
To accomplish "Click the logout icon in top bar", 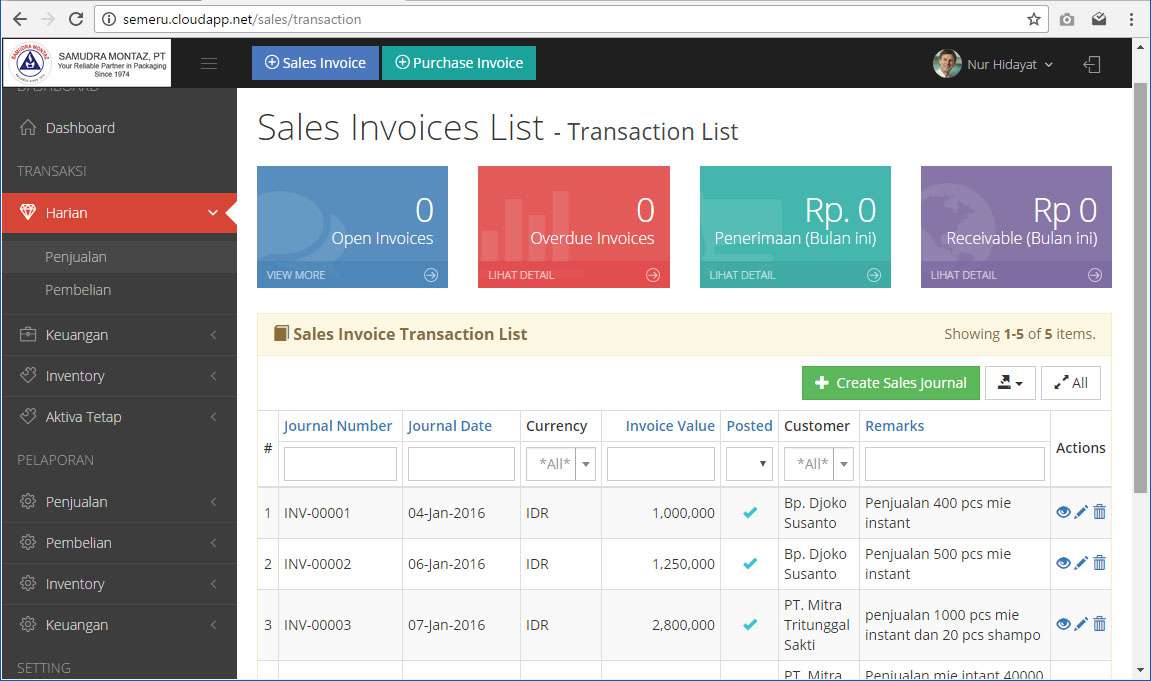I will [x=1092, y=64].
